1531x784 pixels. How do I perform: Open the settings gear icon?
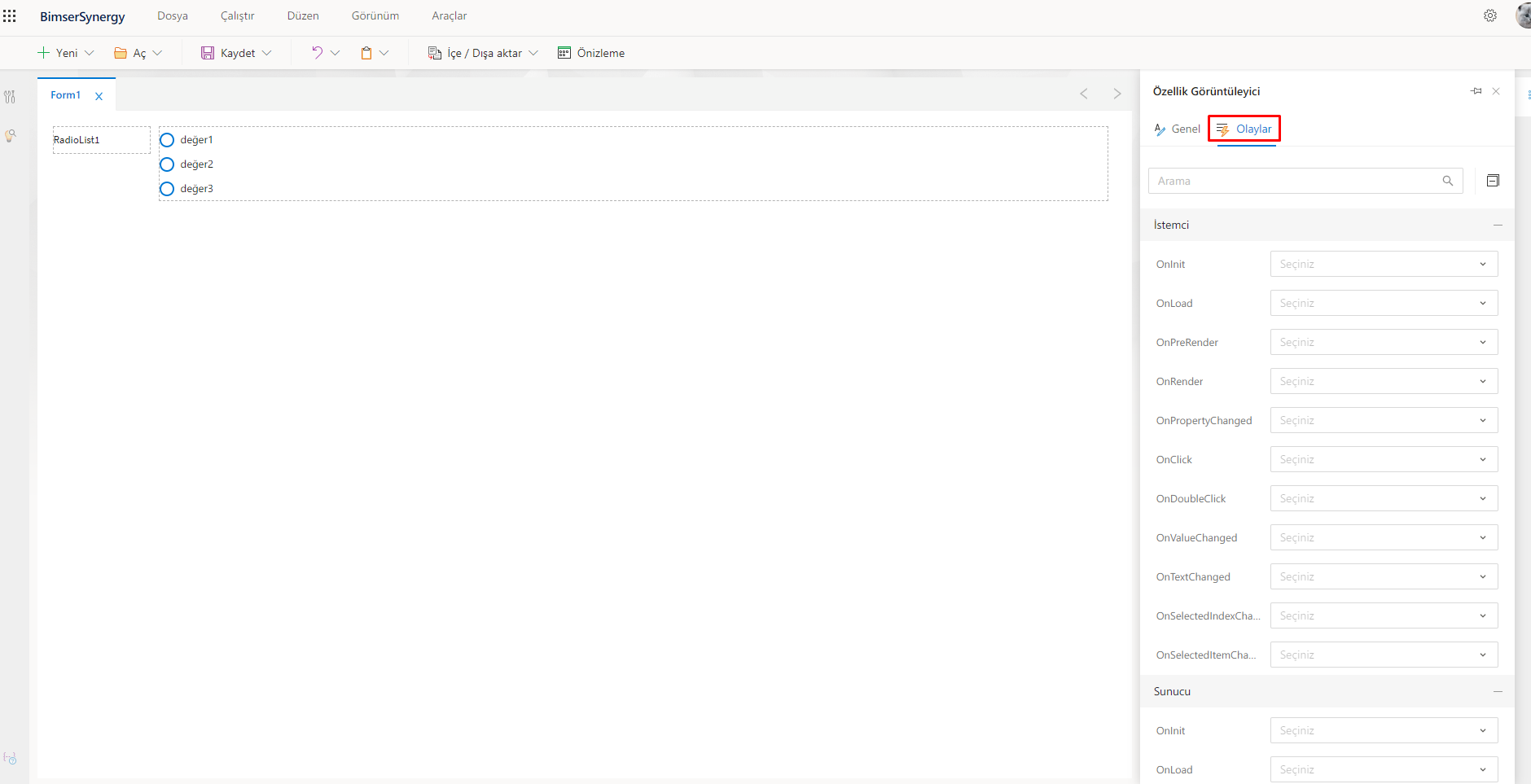click(1490, 15)
